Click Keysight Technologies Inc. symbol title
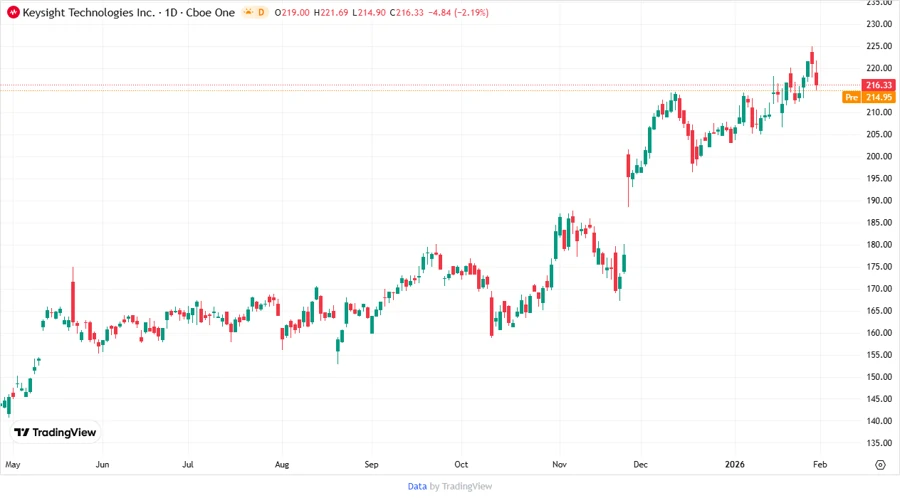The image size is (900, 498). point(88,13)
